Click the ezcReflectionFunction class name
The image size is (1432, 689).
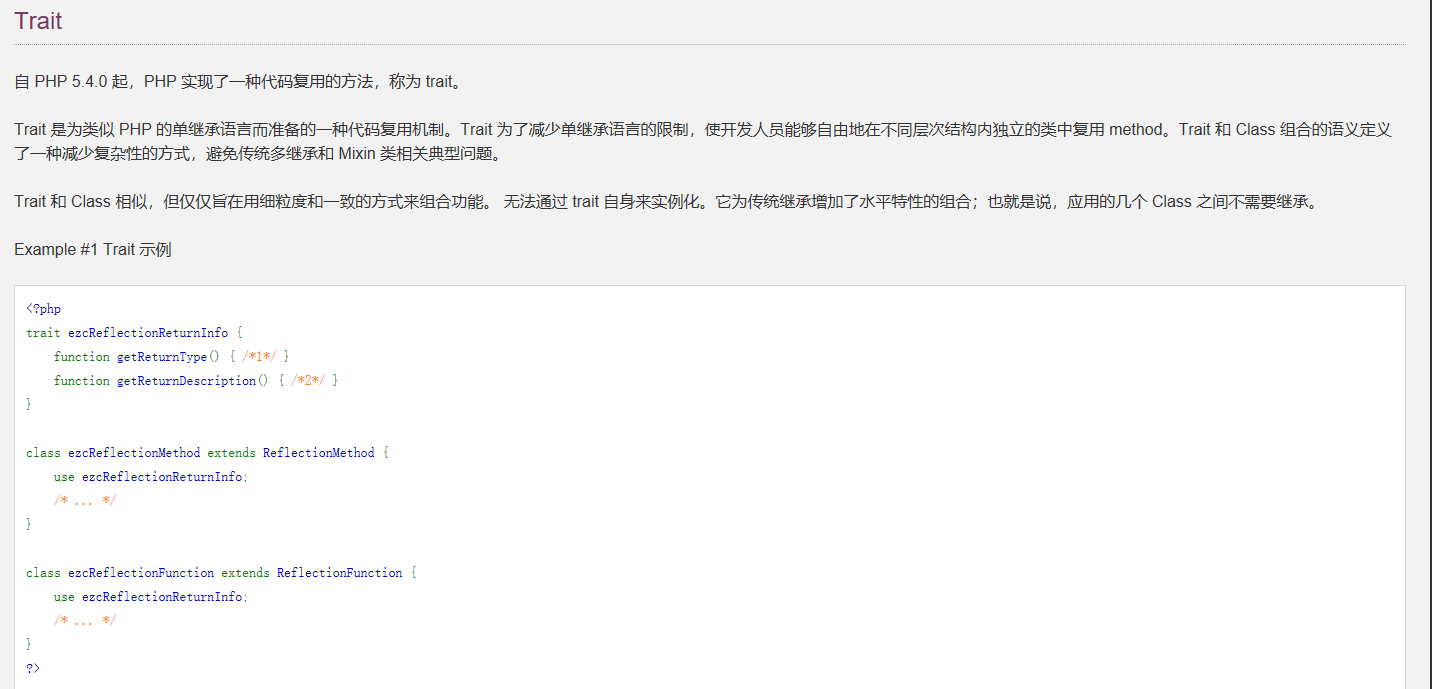pyautogui.click(x=141, y=573)
